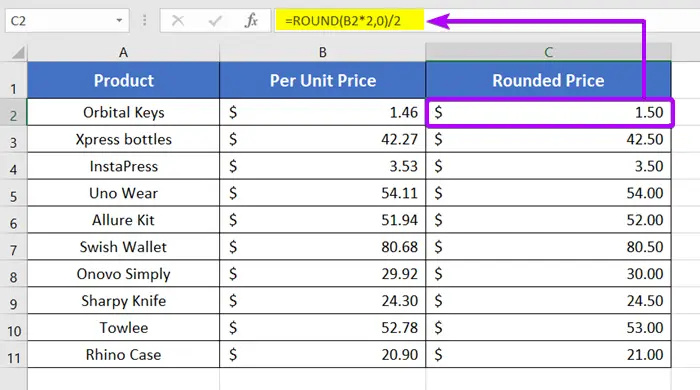
Task: Click the Allure Kit cell
Action: 123,220
